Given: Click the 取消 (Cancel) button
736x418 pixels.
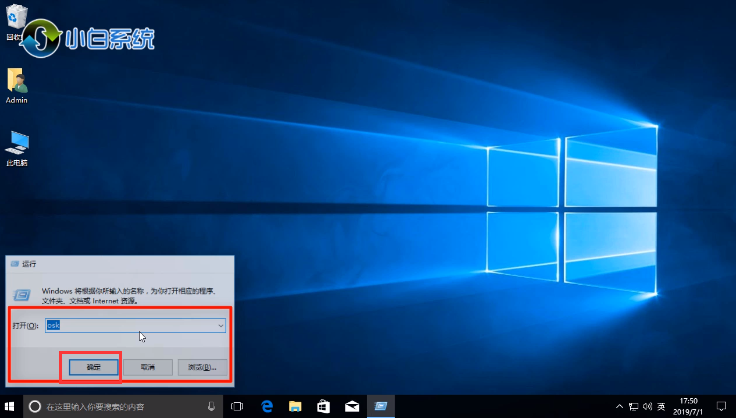Looking at the screenshot, I should click(147, 367).
